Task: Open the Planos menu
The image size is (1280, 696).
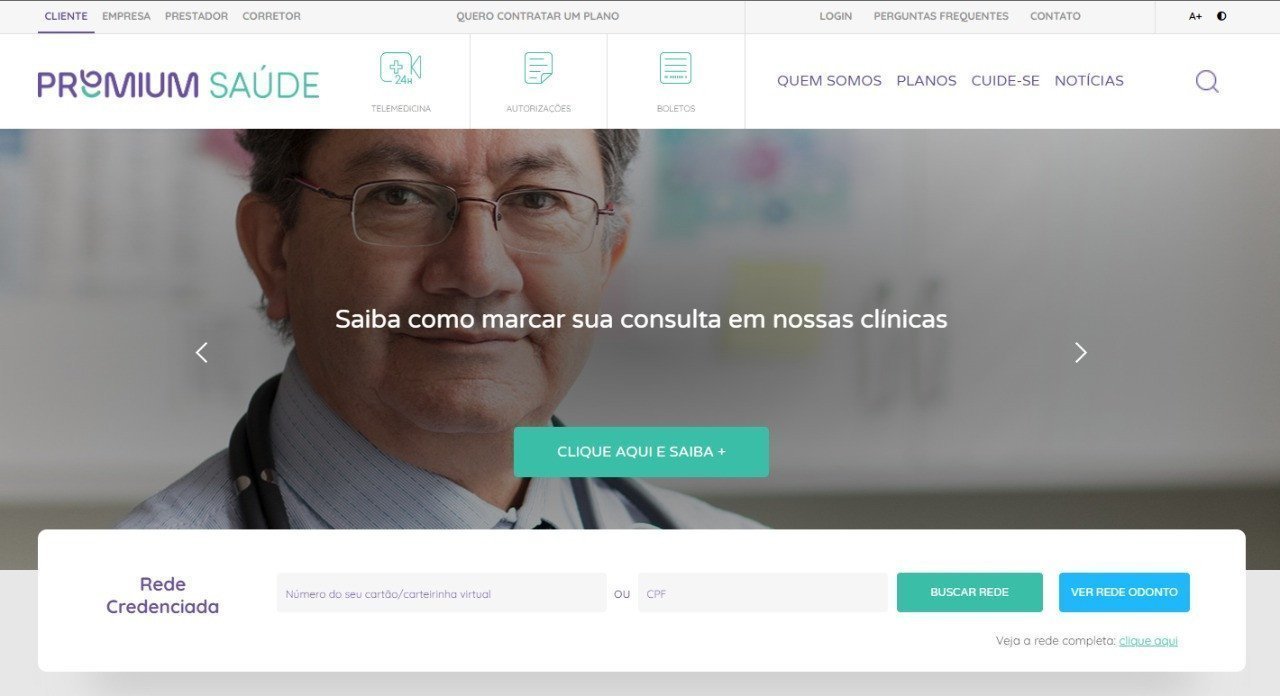Action: coord(926,81)
